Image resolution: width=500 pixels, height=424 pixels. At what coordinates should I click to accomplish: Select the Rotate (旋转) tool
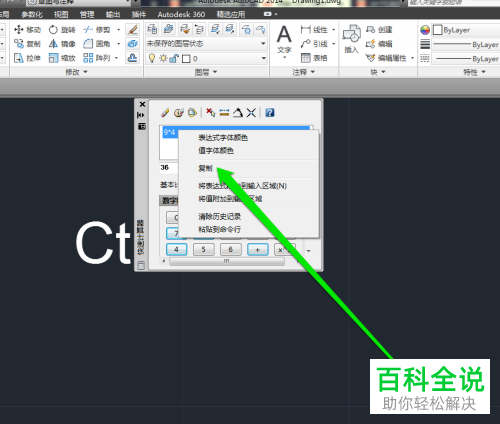62,30
